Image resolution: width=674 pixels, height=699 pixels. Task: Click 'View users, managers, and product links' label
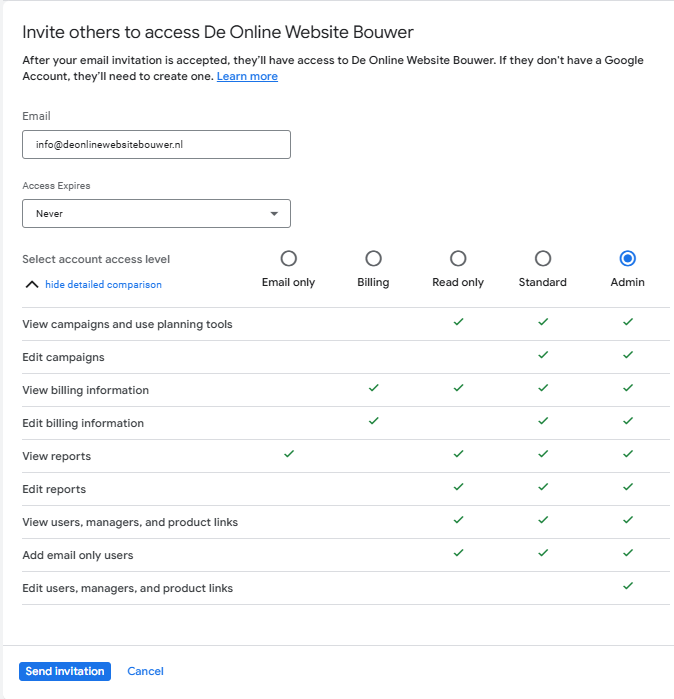[130, 522]
